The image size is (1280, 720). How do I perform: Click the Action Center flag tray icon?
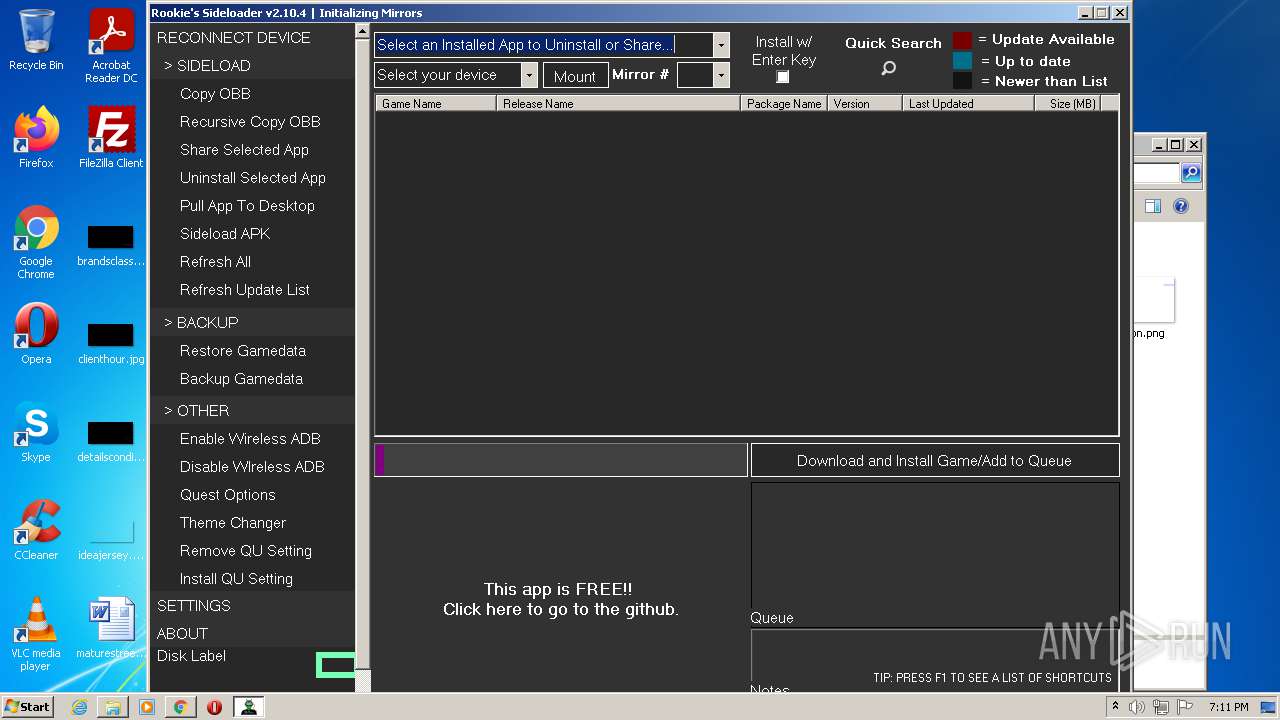(1184, 707)
